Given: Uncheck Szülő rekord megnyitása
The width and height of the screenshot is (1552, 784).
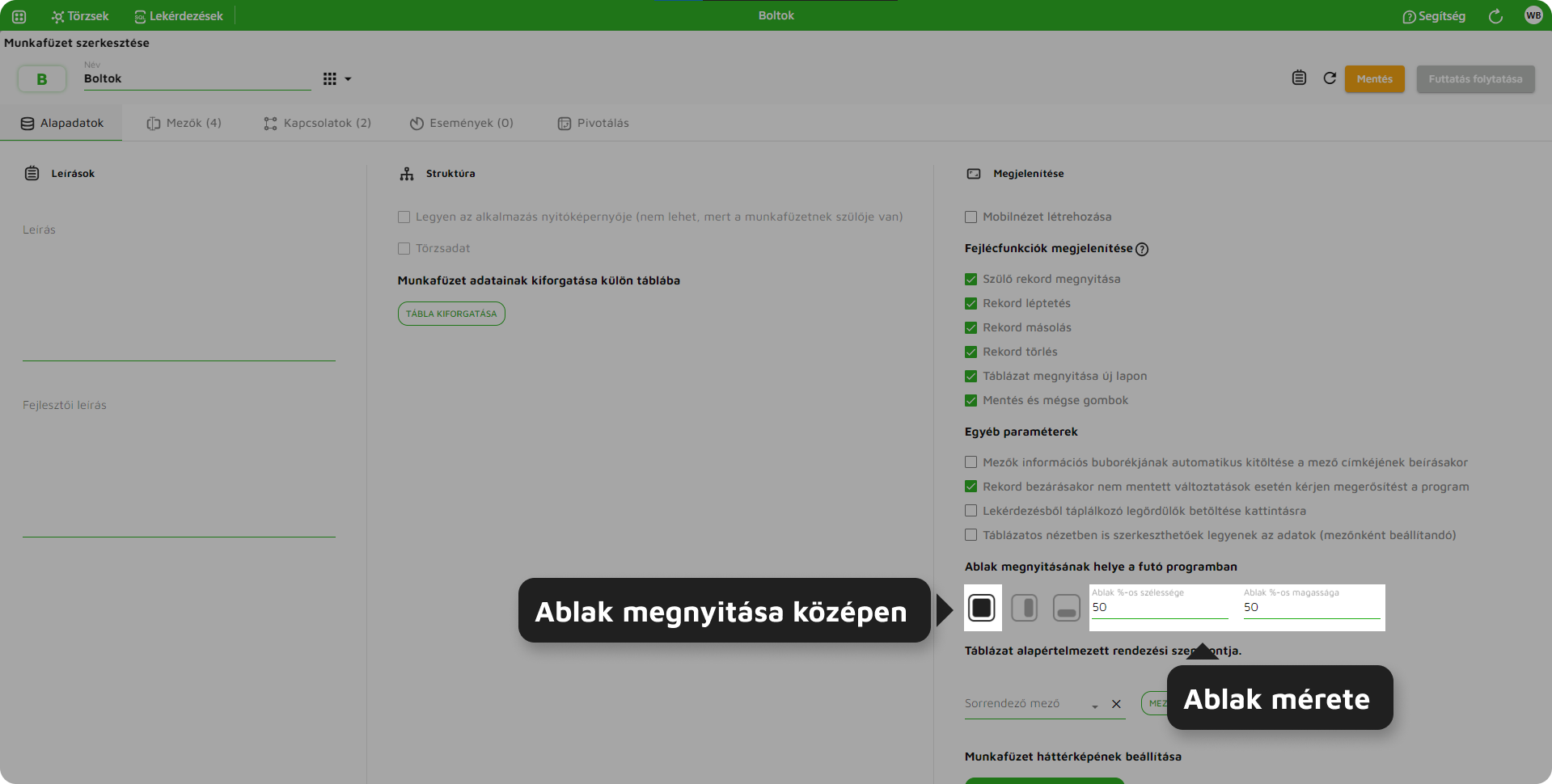Looking at the screenshot, I should pyautogui.click(x=971, y=280).
